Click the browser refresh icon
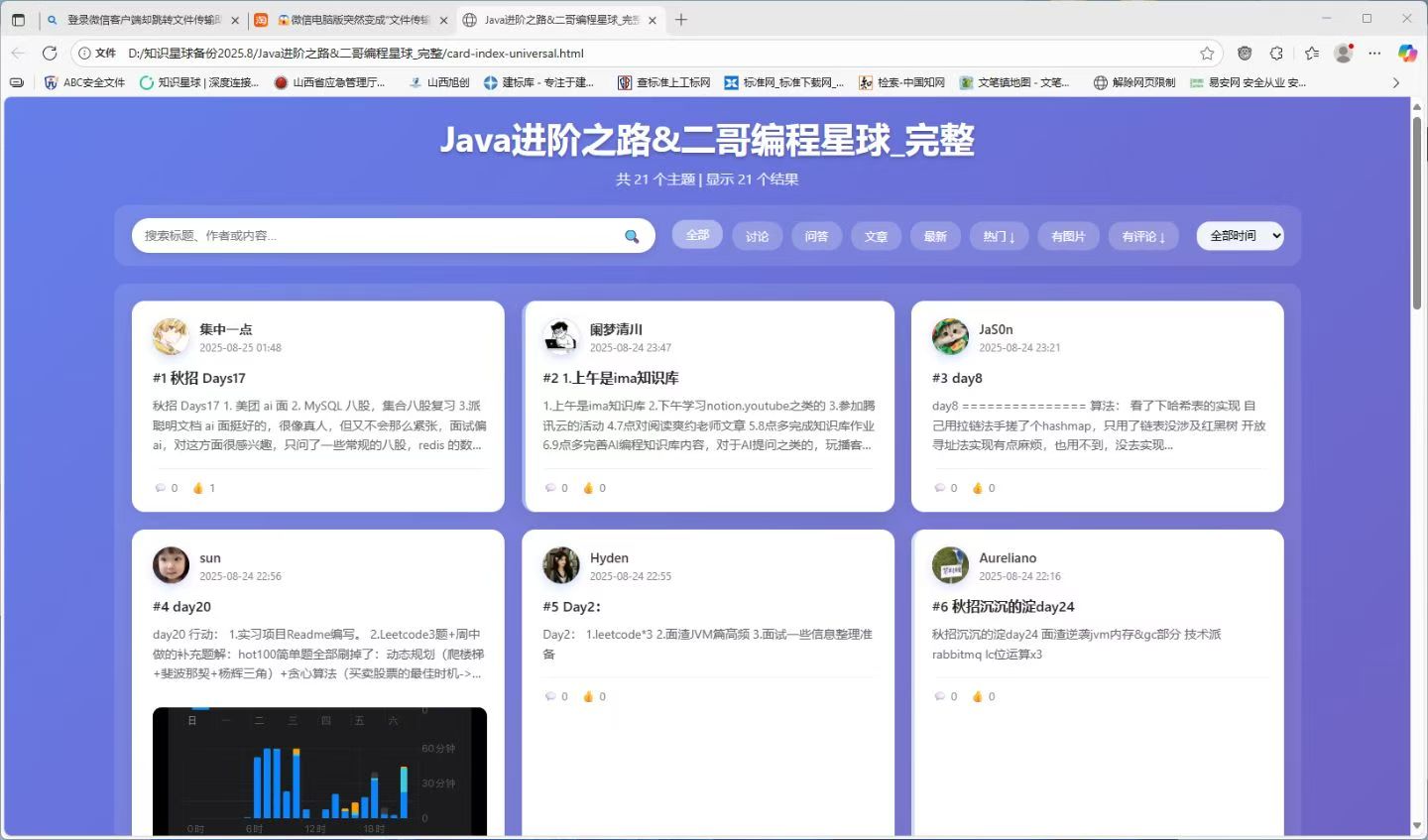The width and height of the screenshot is (1428, 840). pos(50,54)
